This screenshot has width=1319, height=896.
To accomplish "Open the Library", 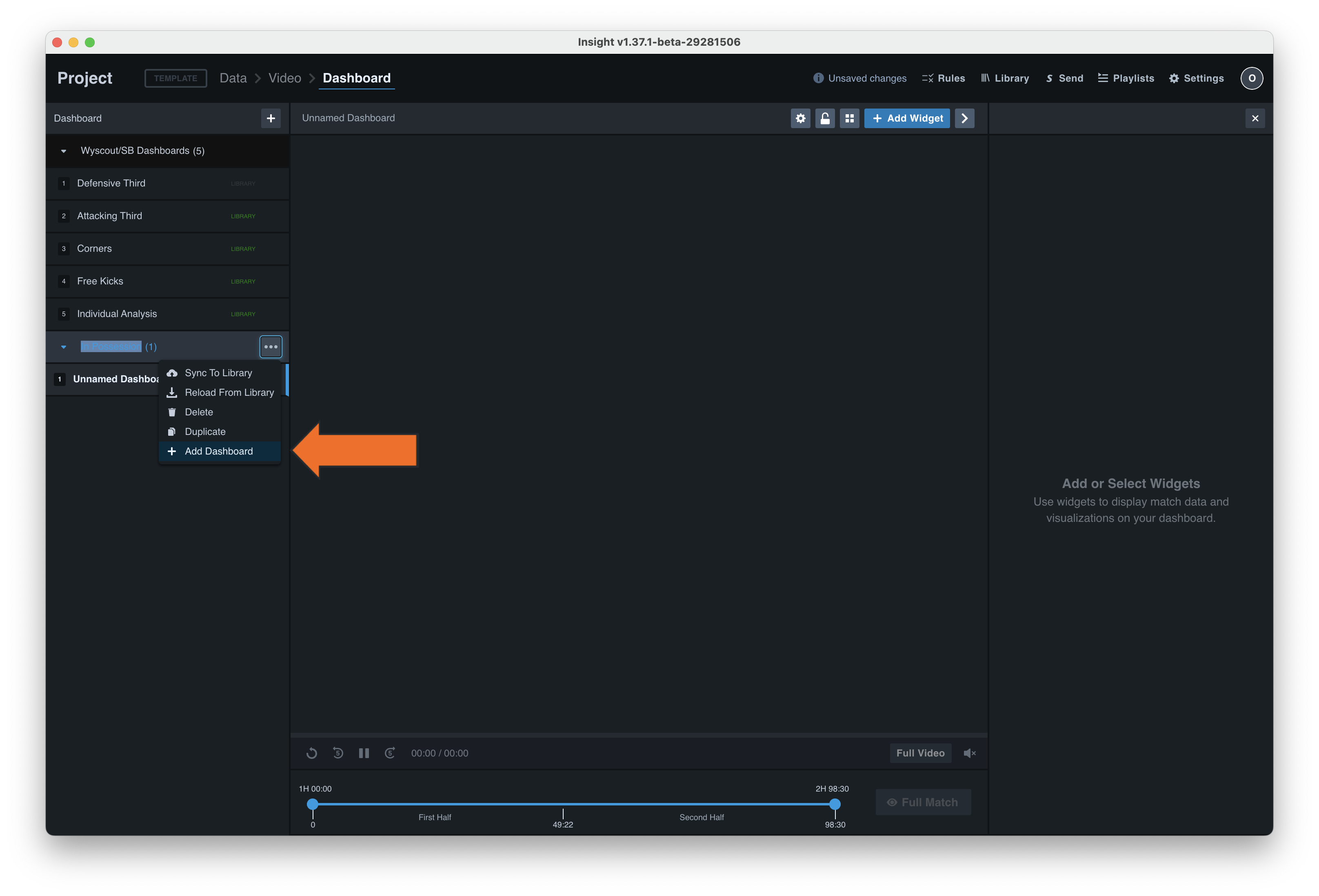I will [1005, 78].
